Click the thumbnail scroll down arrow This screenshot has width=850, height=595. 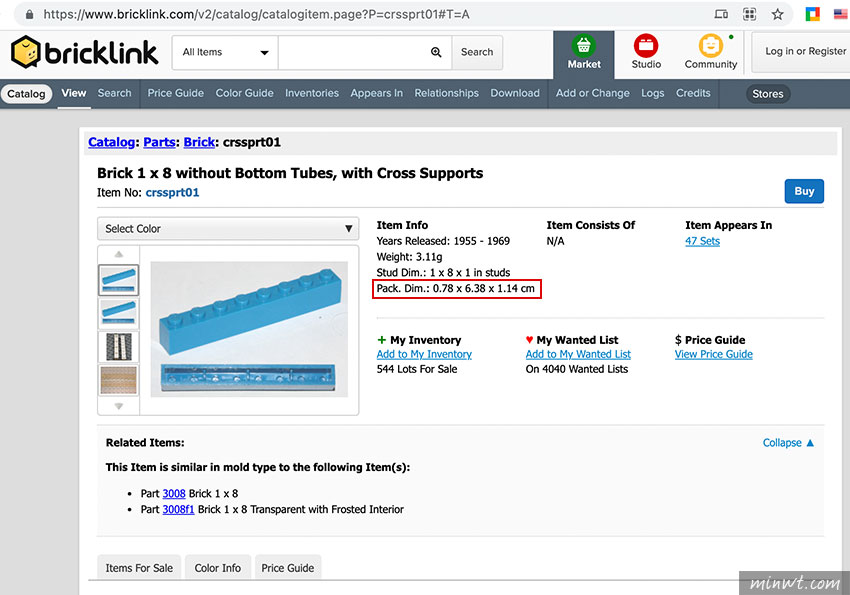[119, 406]
